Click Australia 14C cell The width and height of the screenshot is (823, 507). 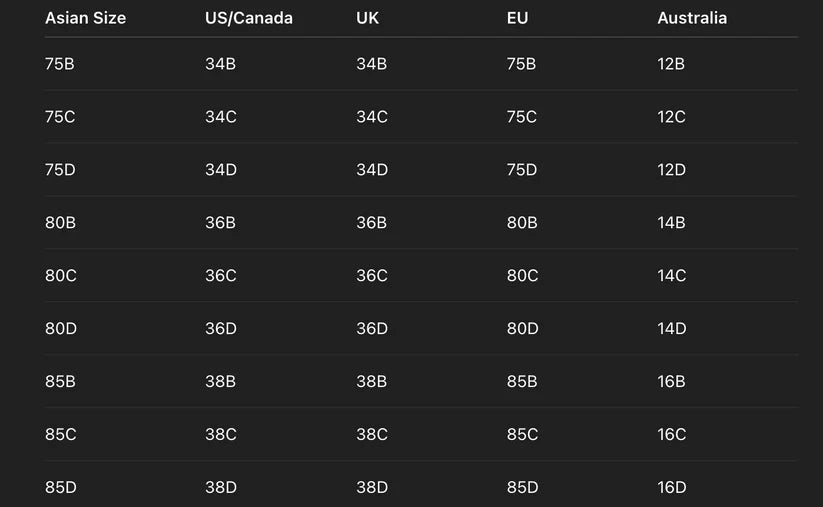point(672,276)
